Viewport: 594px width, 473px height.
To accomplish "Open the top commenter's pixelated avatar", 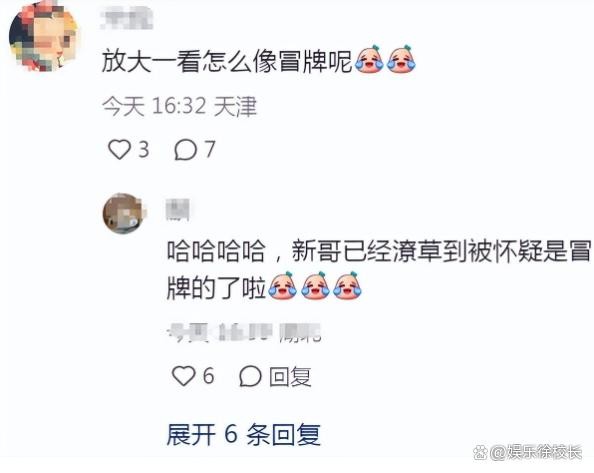I will click(43, 37).
